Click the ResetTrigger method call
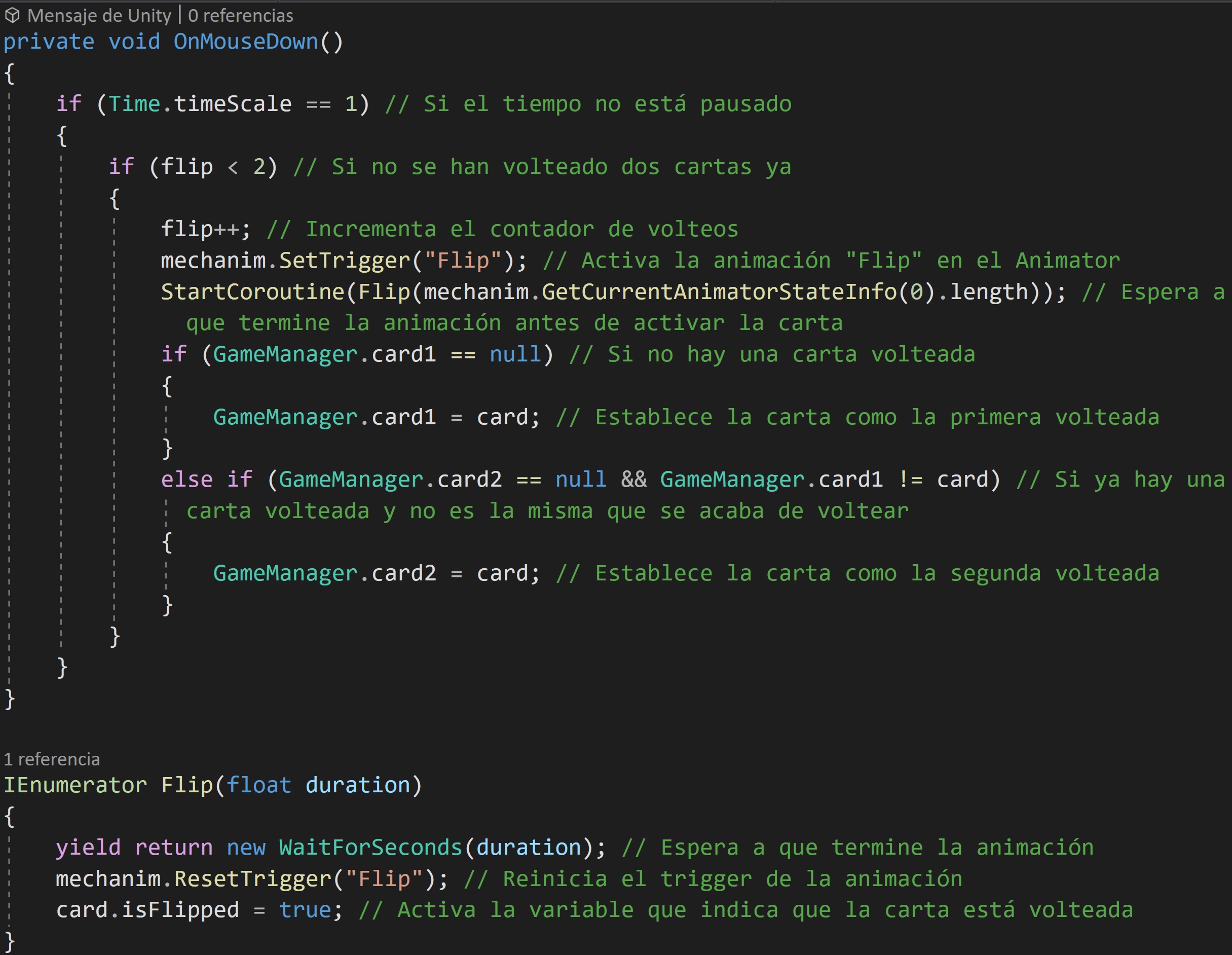The image size is (1232, 955). [253, 879]
